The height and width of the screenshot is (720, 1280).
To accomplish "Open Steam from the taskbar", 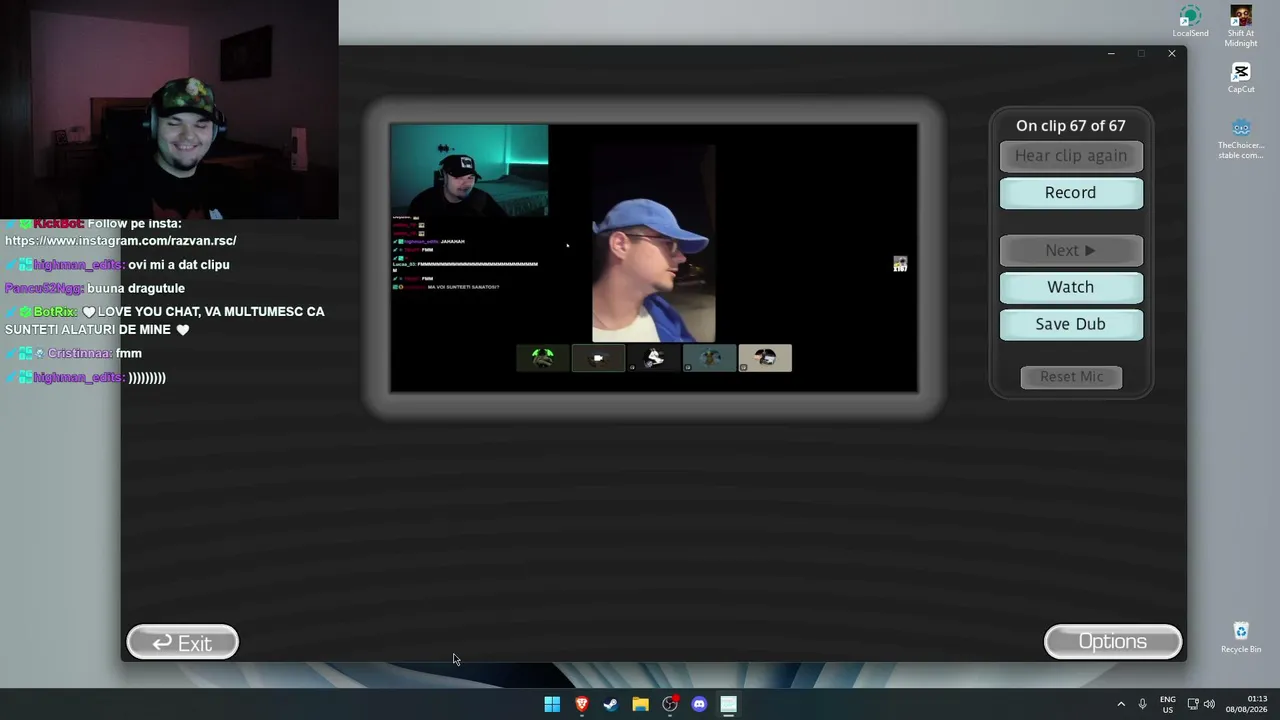I will (x=611, y=704).
